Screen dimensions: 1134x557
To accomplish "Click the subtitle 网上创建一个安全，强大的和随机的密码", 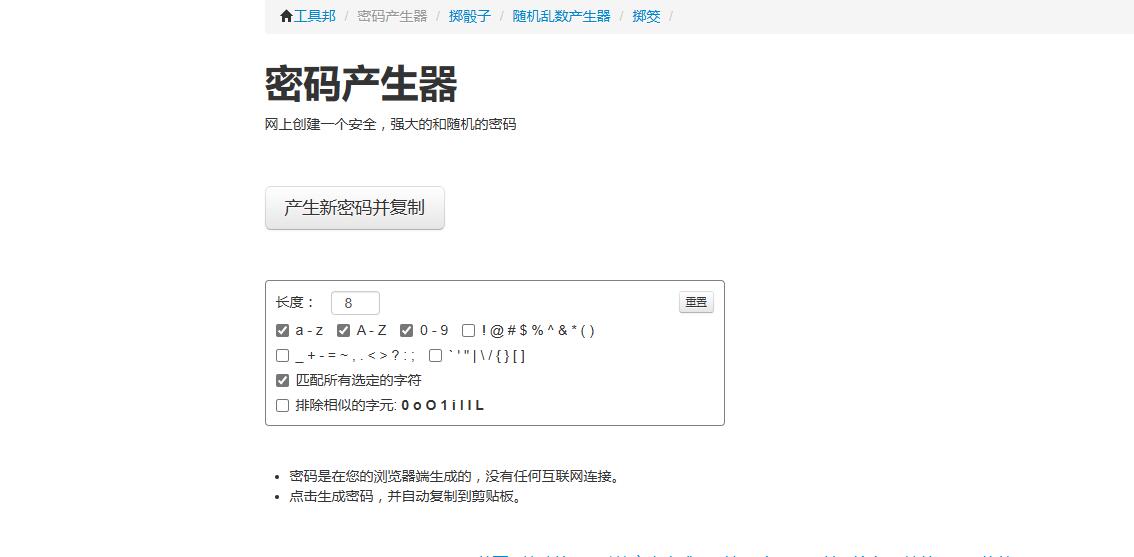I will point(391,124).
